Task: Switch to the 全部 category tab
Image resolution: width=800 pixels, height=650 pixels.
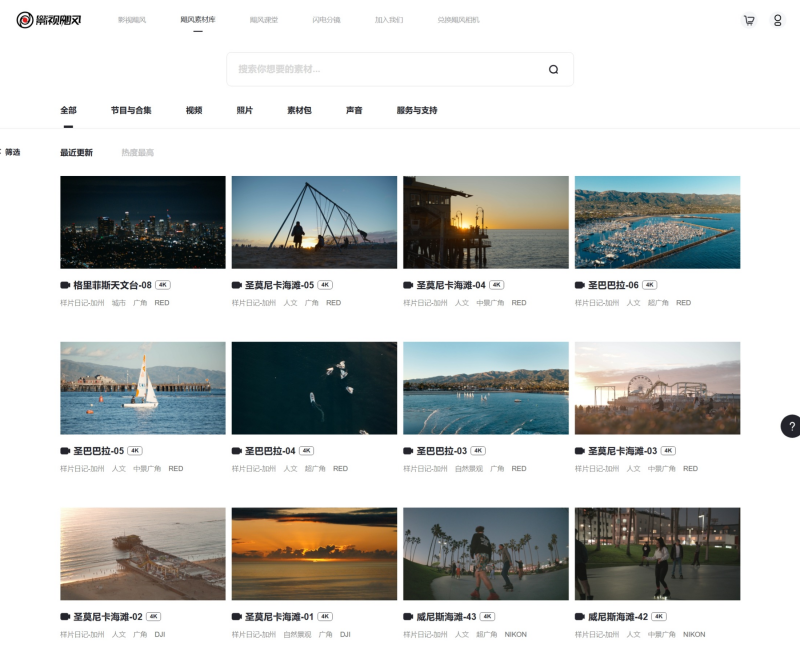Action: (68, 110)
